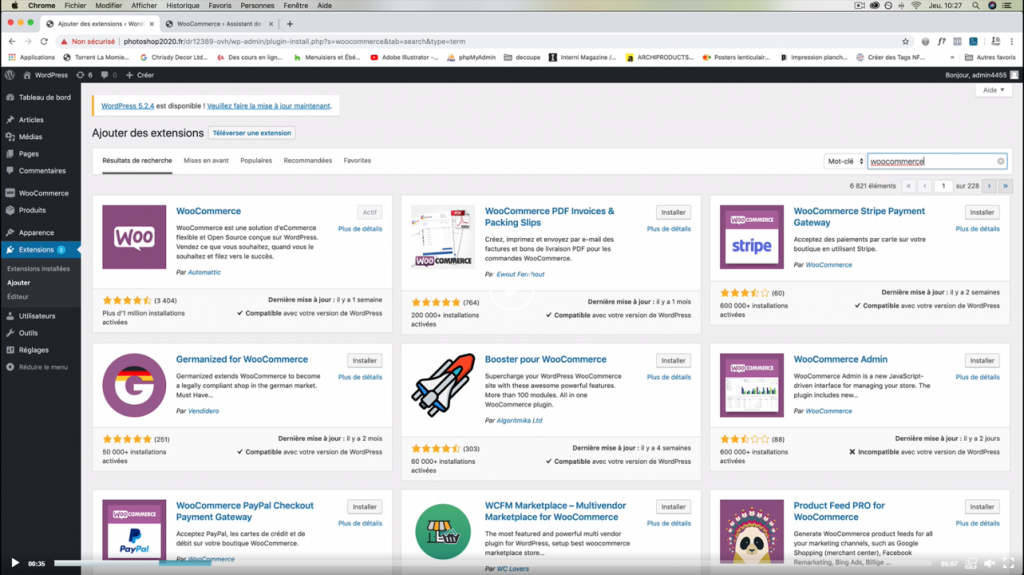Open Médias in sidebar
This screenshot has height=575, width=1024.
pos(30,137)
